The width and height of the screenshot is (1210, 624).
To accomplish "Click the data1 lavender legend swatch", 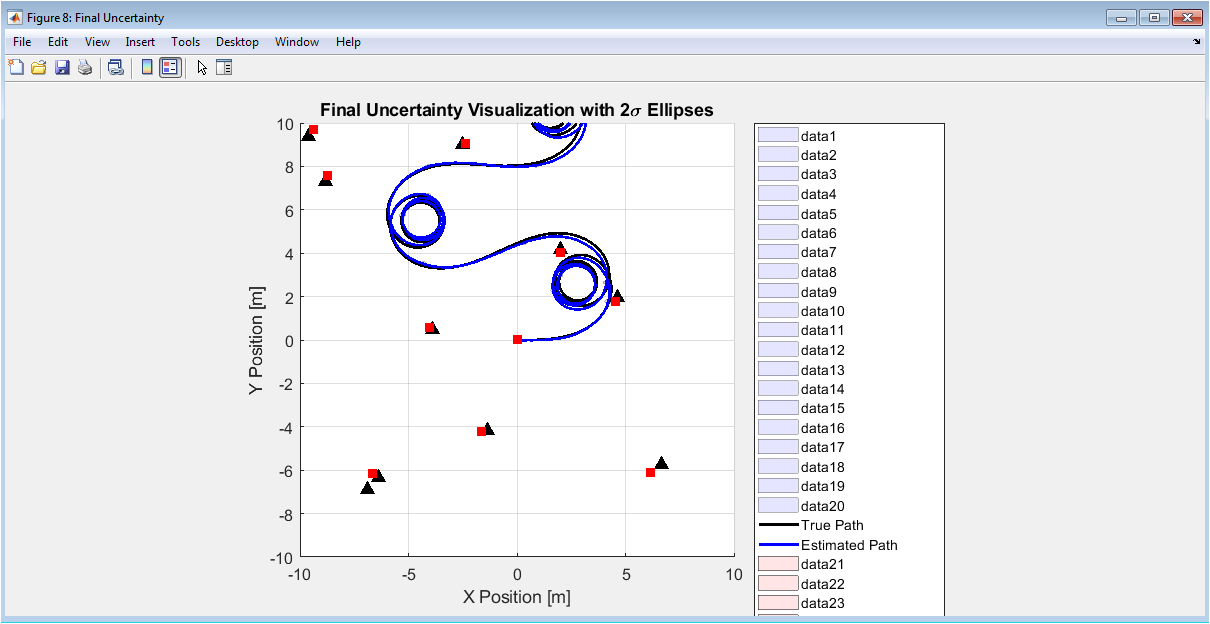I will [778, 135].
